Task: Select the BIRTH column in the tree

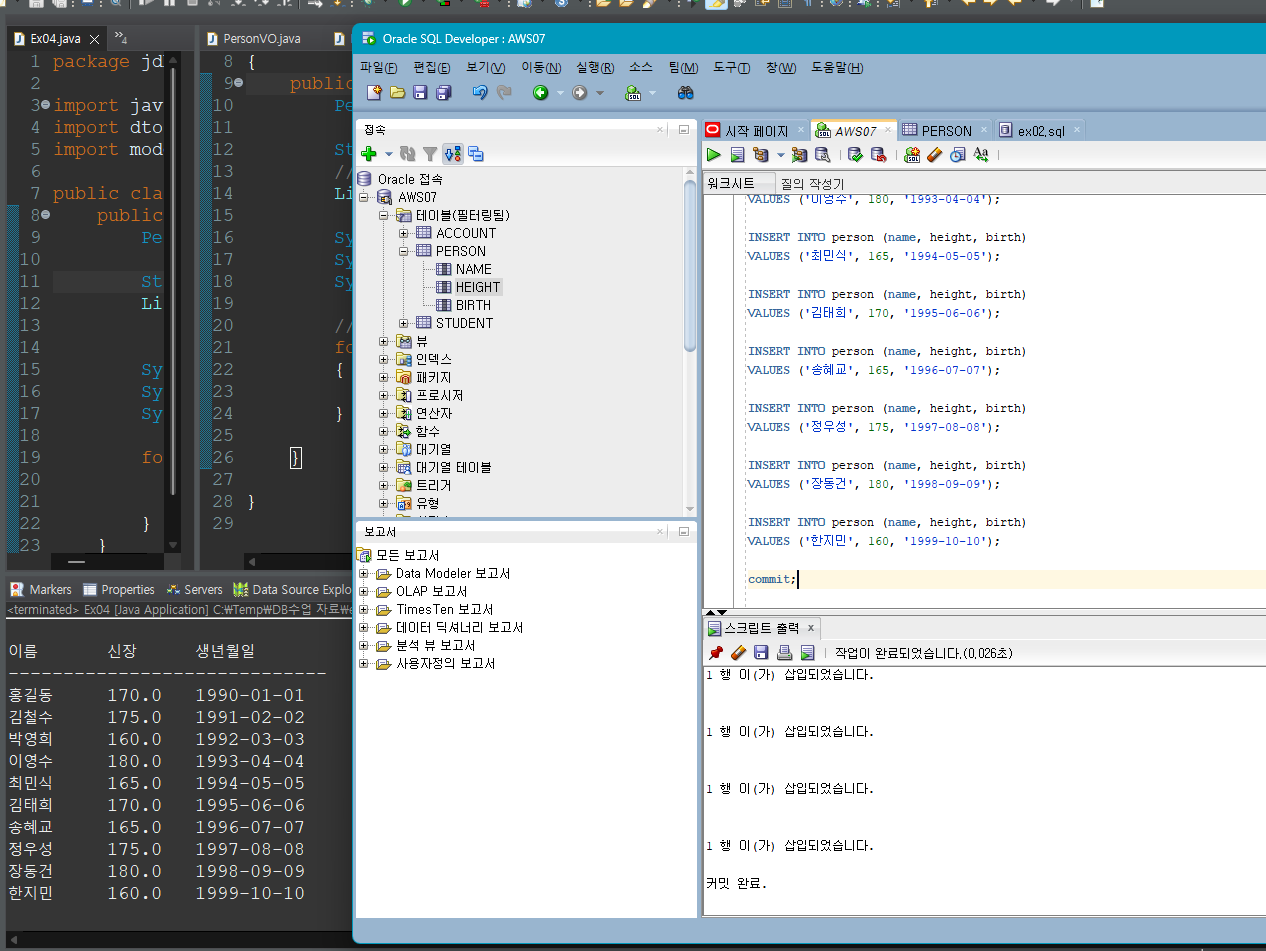Action: coord(473,305)
